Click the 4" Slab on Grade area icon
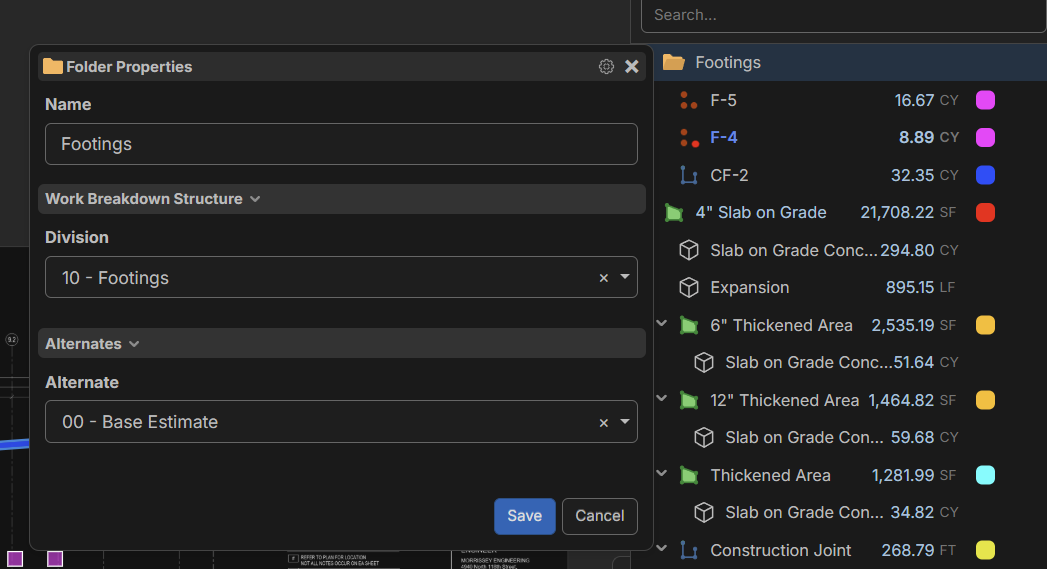 pos(673,213)
